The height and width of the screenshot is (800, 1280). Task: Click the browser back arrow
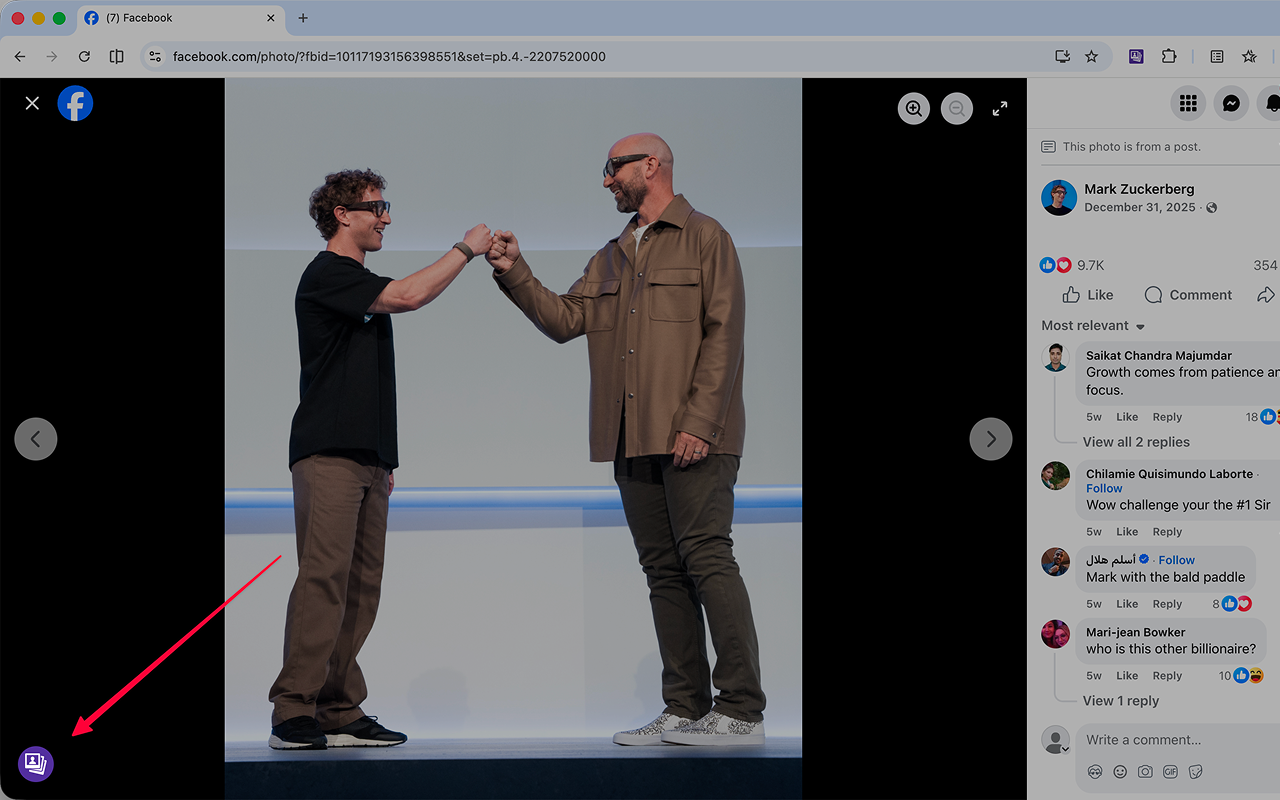(x=20, y=57)
